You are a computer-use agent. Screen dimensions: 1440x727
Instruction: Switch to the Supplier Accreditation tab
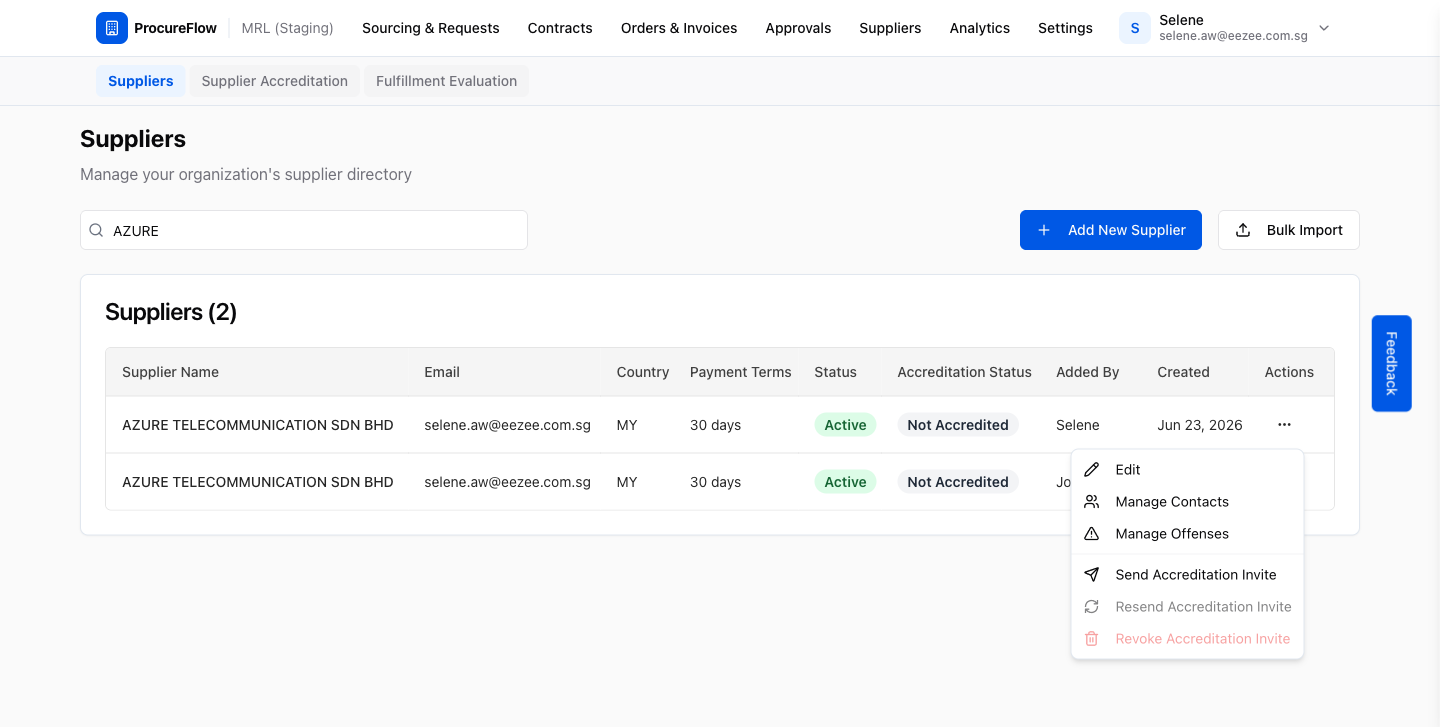pos(275,81)
